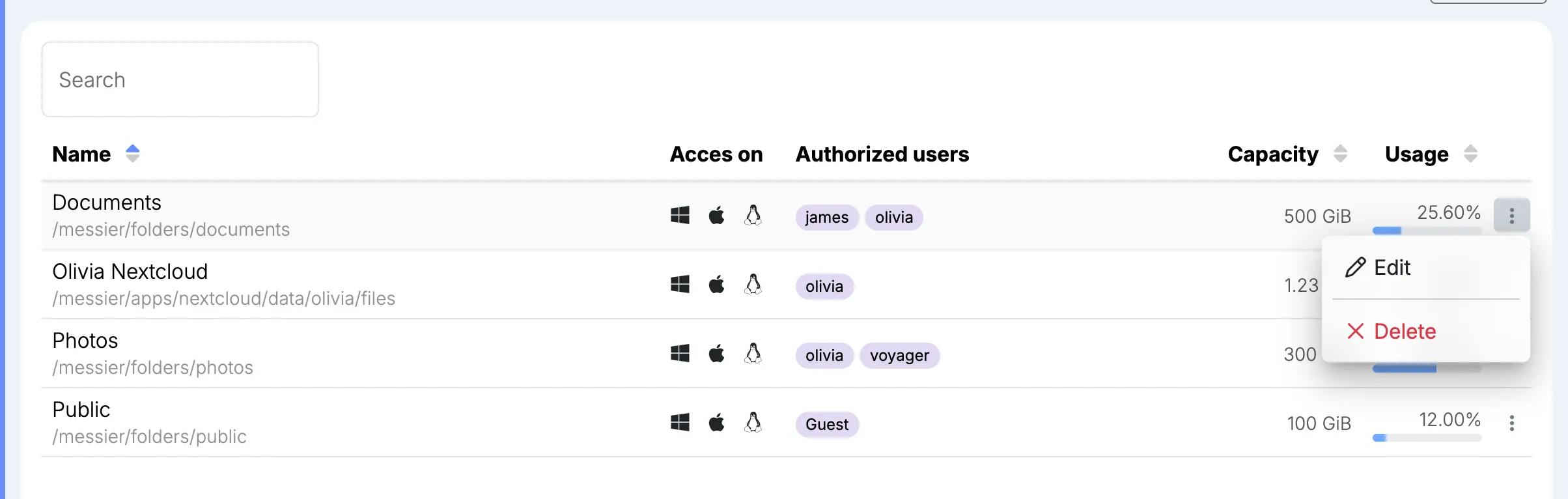This screenshot has width=1568, height=499.
Task: Click the Guest user tag on Public
Action: pyautogui.click(x=827, y=425)
